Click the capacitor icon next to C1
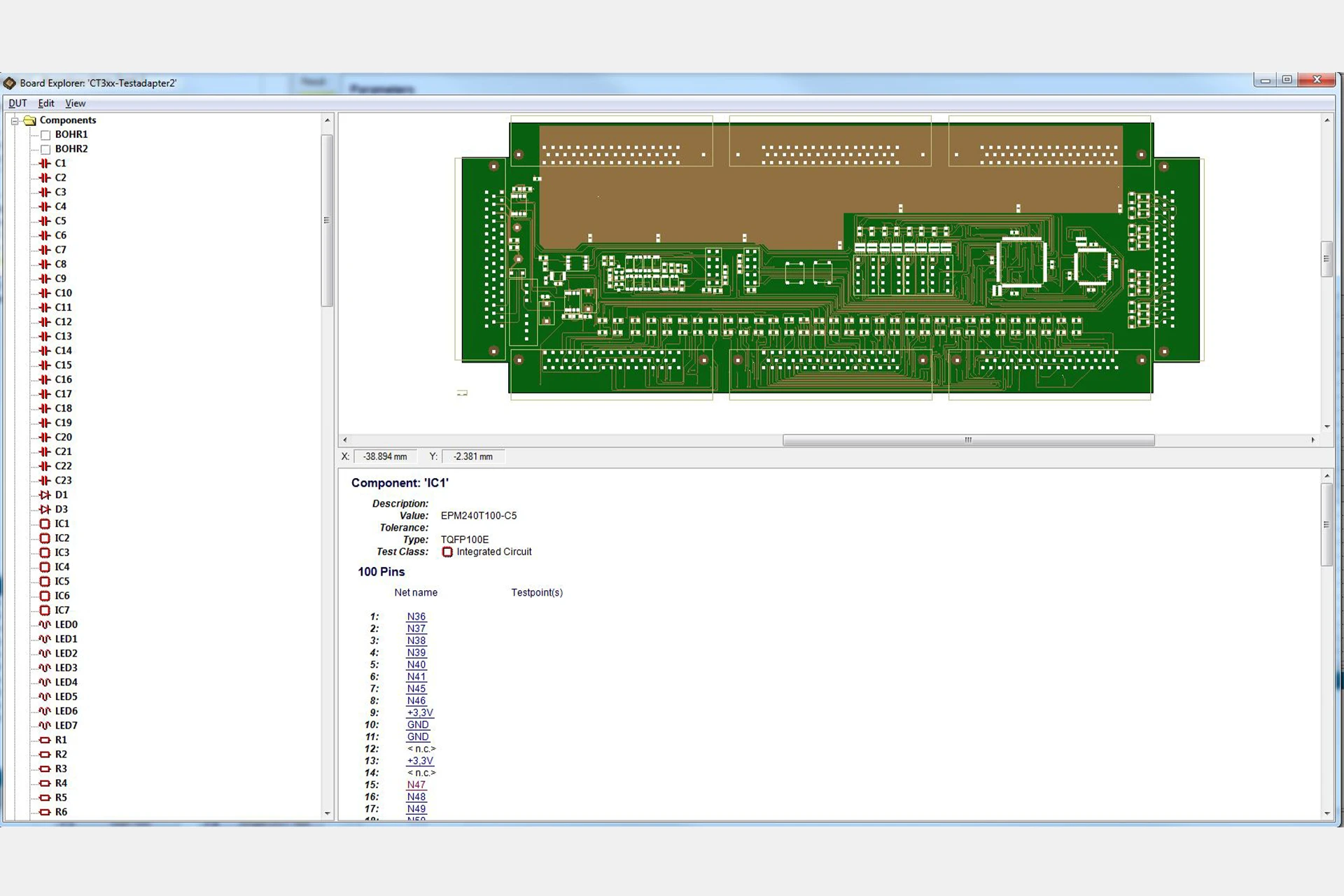1344x896 pixels. tap(45, 163)
